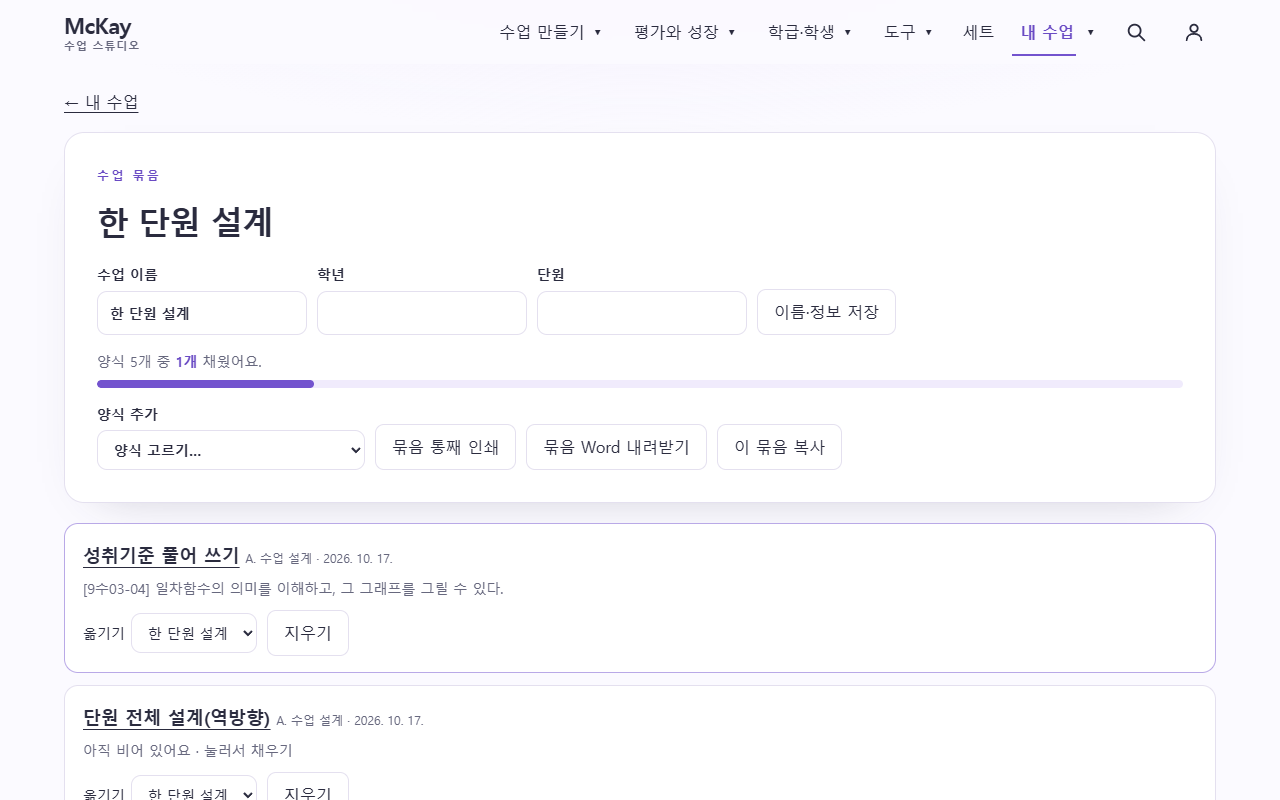Open the 세트 page
1280x800 pixels.
(x=978, y=32)
